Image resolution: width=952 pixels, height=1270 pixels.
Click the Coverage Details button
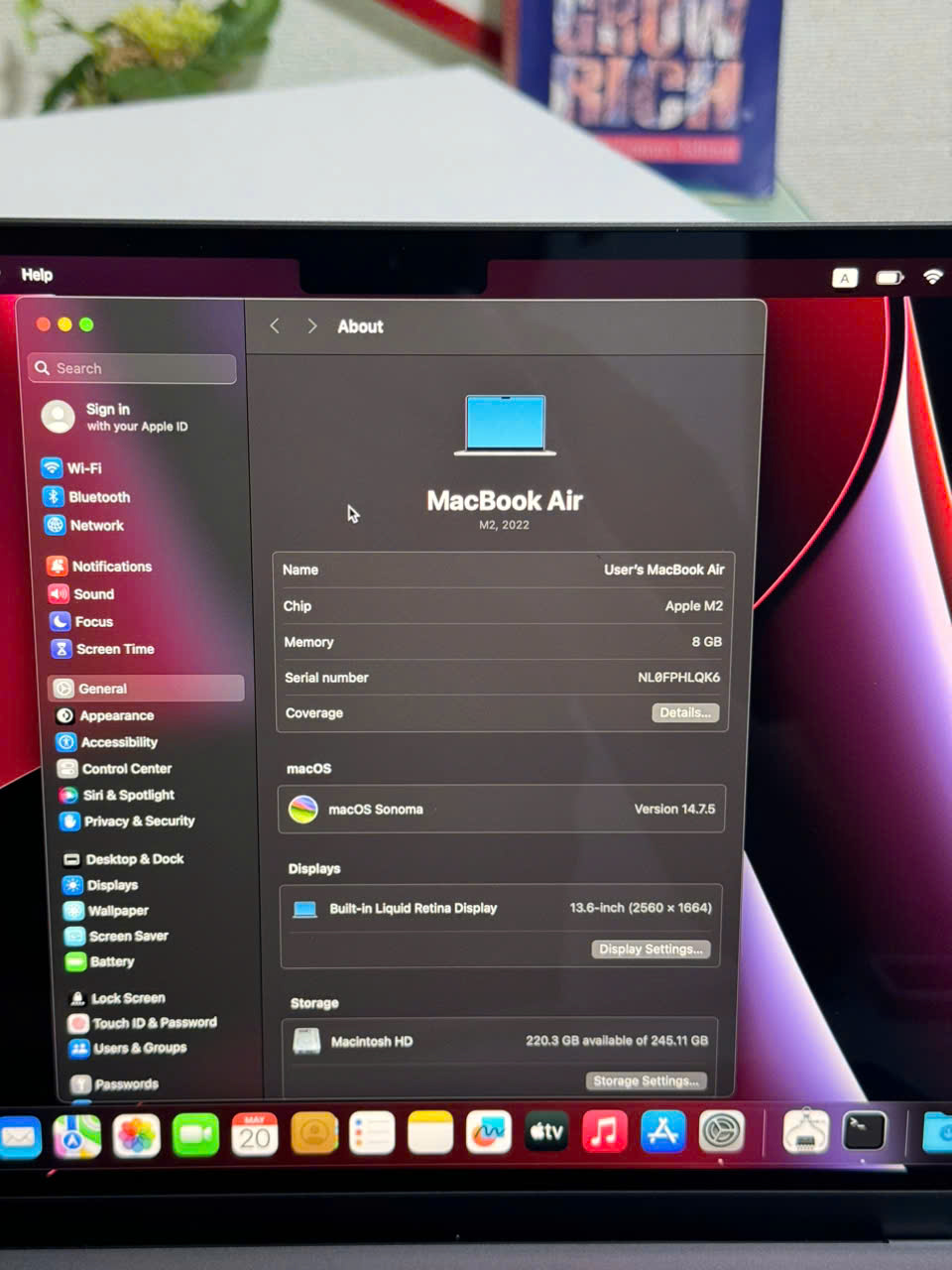685,712
